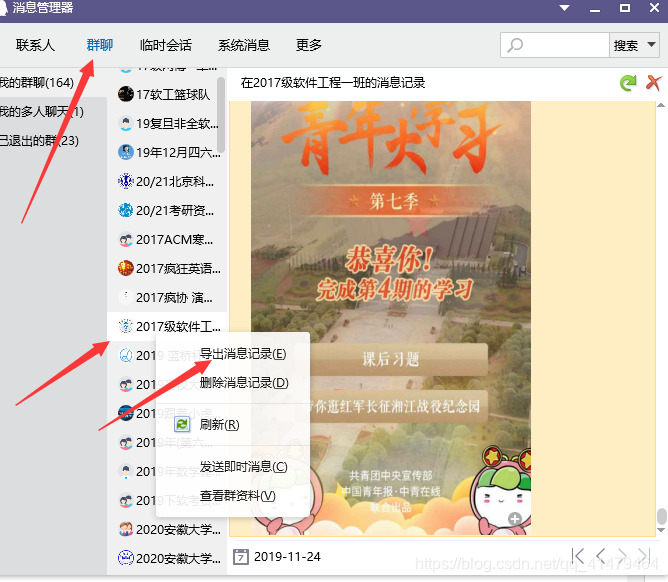Click avatar of 17软工篮球队 group
Screen dimensions: 668x582
(126, 94)
